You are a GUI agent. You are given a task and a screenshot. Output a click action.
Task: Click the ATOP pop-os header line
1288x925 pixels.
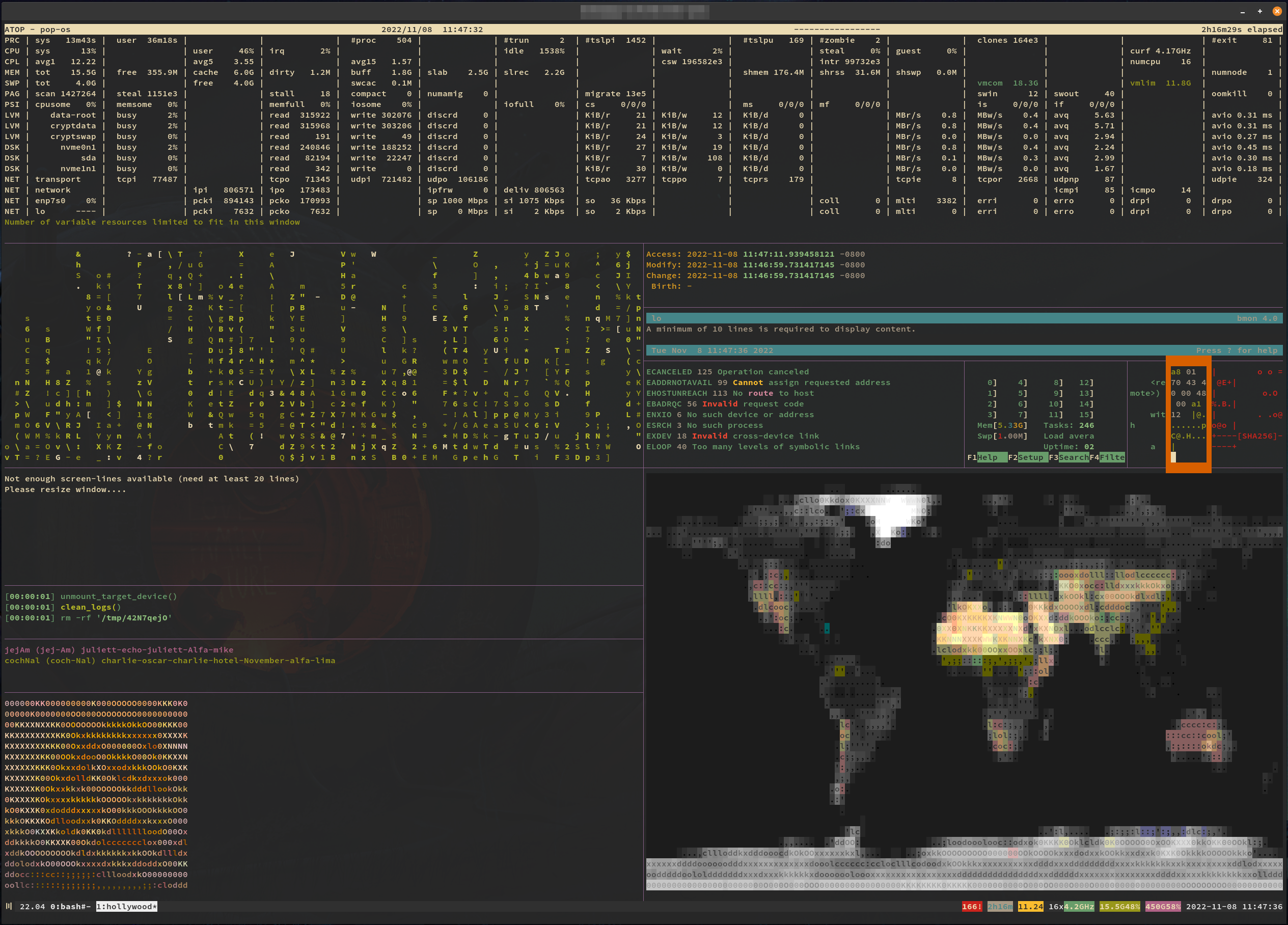tap(38, 30)
